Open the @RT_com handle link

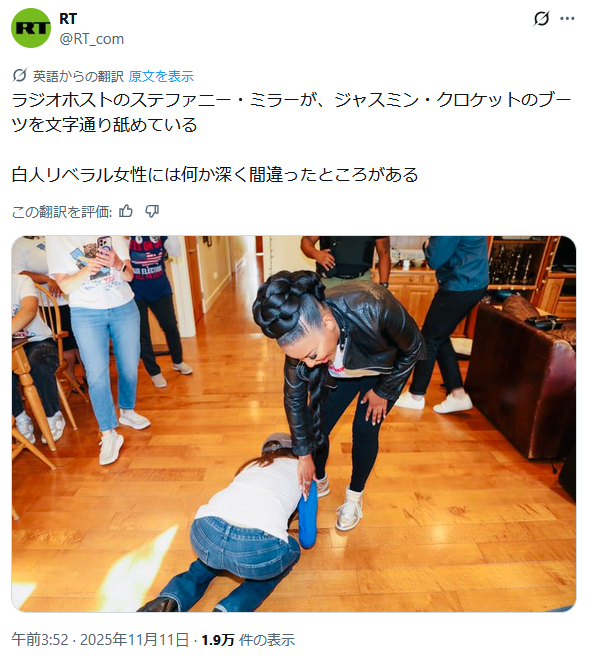coord(92,39)
